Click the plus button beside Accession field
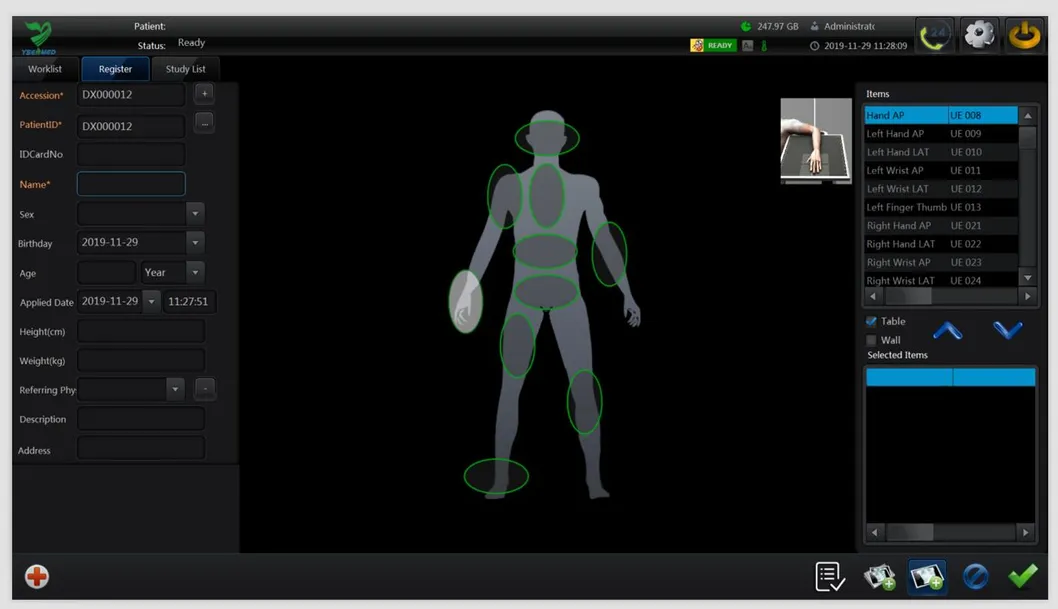Viewport: 1058px width, 609px height. coord(204,93)
